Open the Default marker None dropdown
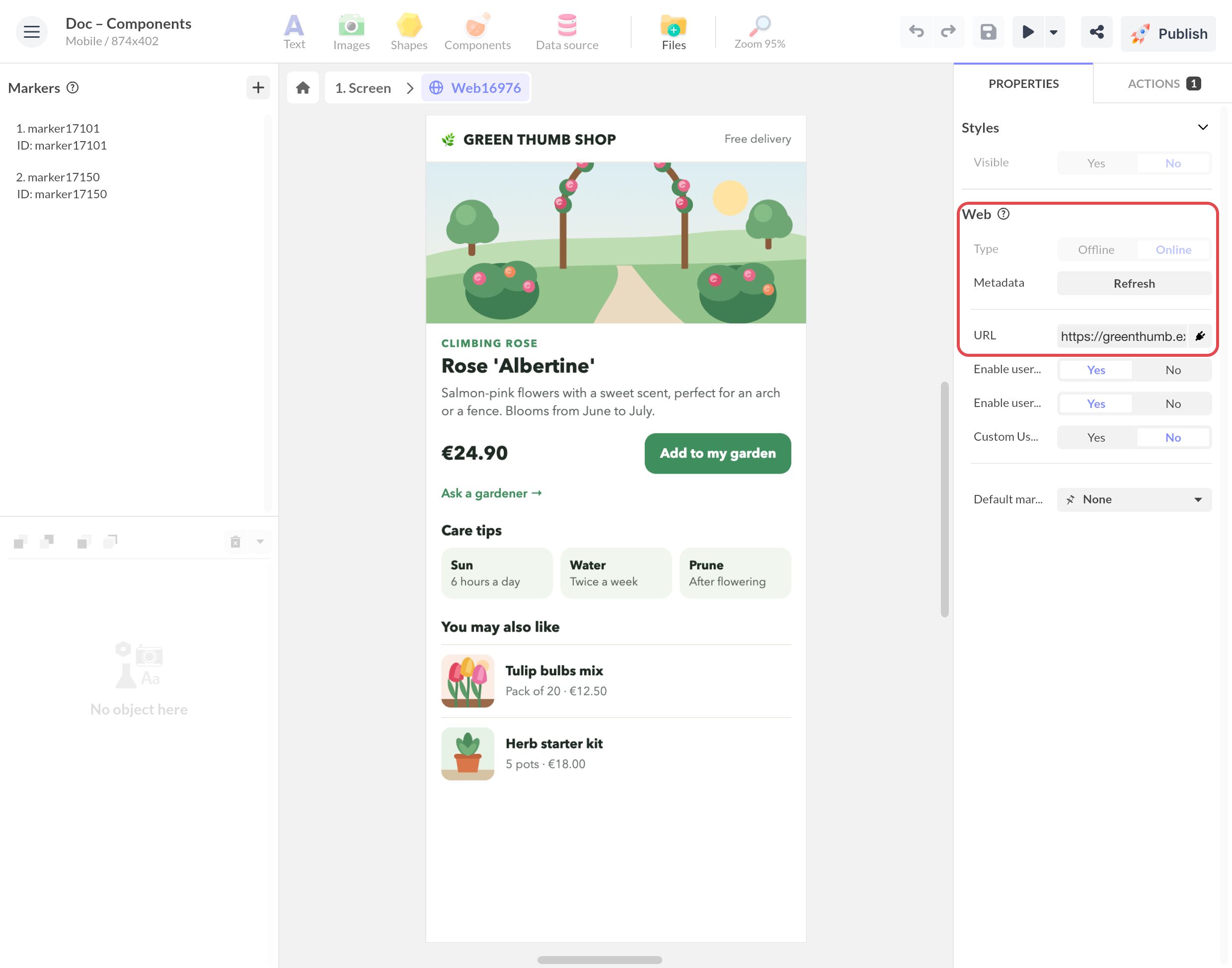The image size is (1232, 968). 1134,499
